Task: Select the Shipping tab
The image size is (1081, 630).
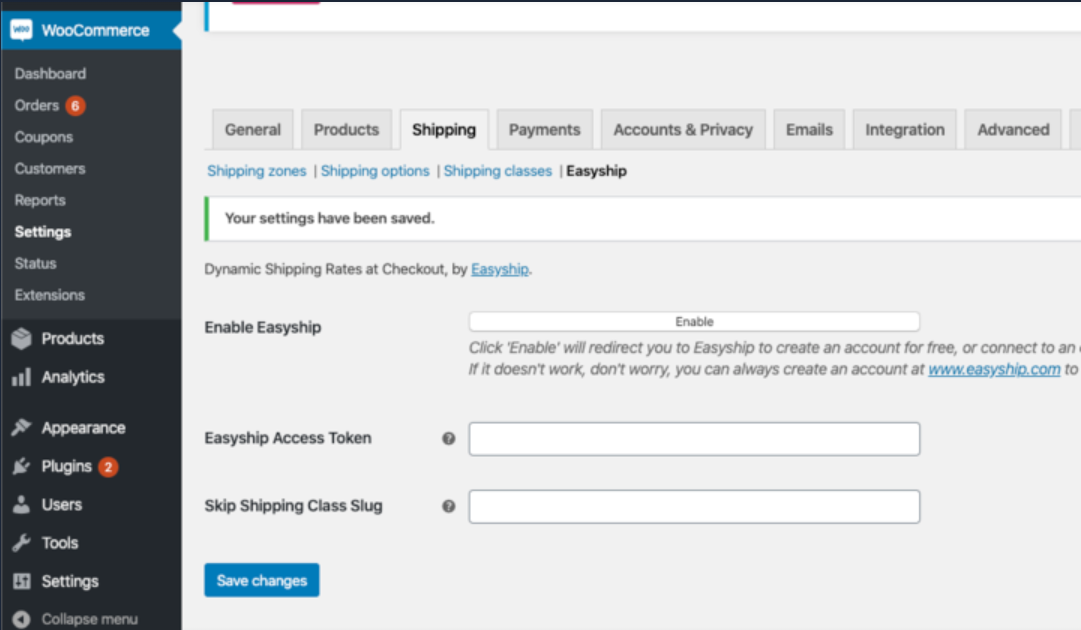Action: pos(444,129)
